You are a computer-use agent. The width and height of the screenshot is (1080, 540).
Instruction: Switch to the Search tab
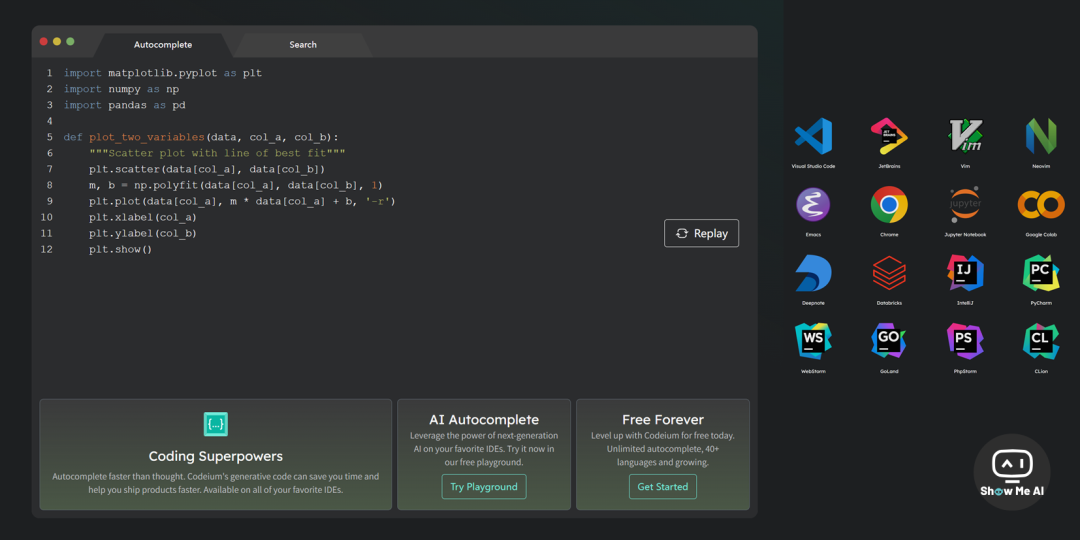click(x=303, y=45)
